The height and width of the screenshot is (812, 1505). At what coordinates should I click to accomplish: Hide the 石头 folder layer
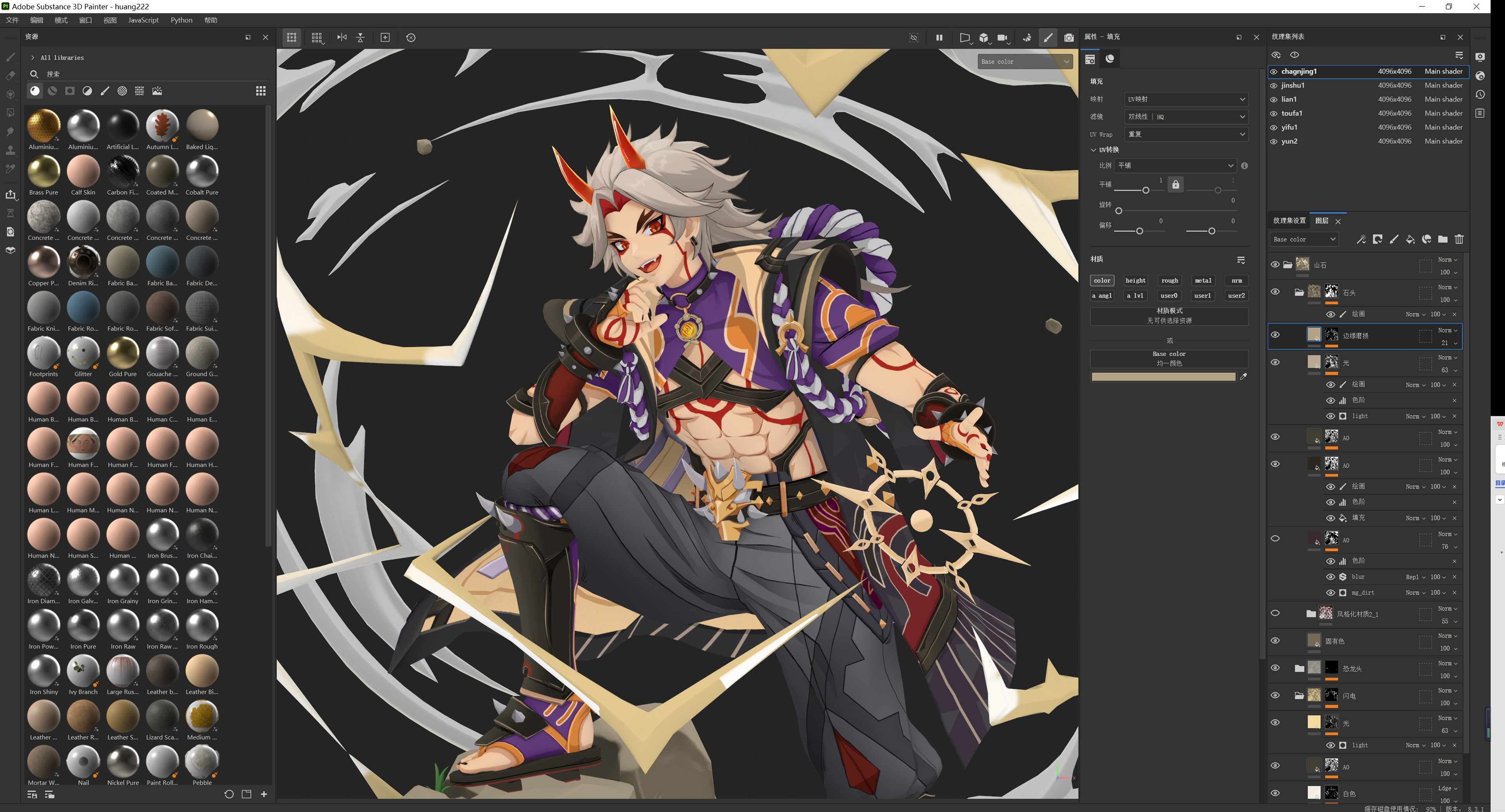tap(1275, 292)
